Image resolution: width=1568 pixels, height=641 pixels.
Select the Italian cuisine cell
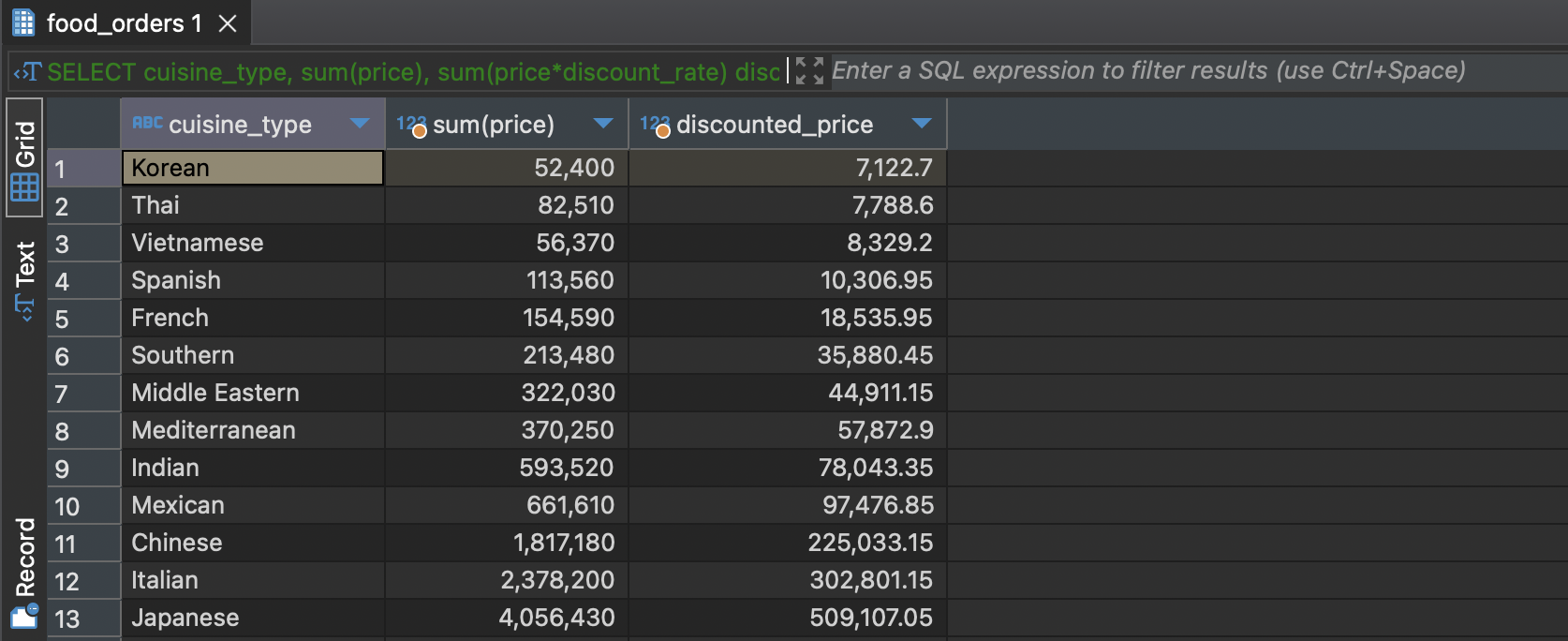tap(253, 580)
